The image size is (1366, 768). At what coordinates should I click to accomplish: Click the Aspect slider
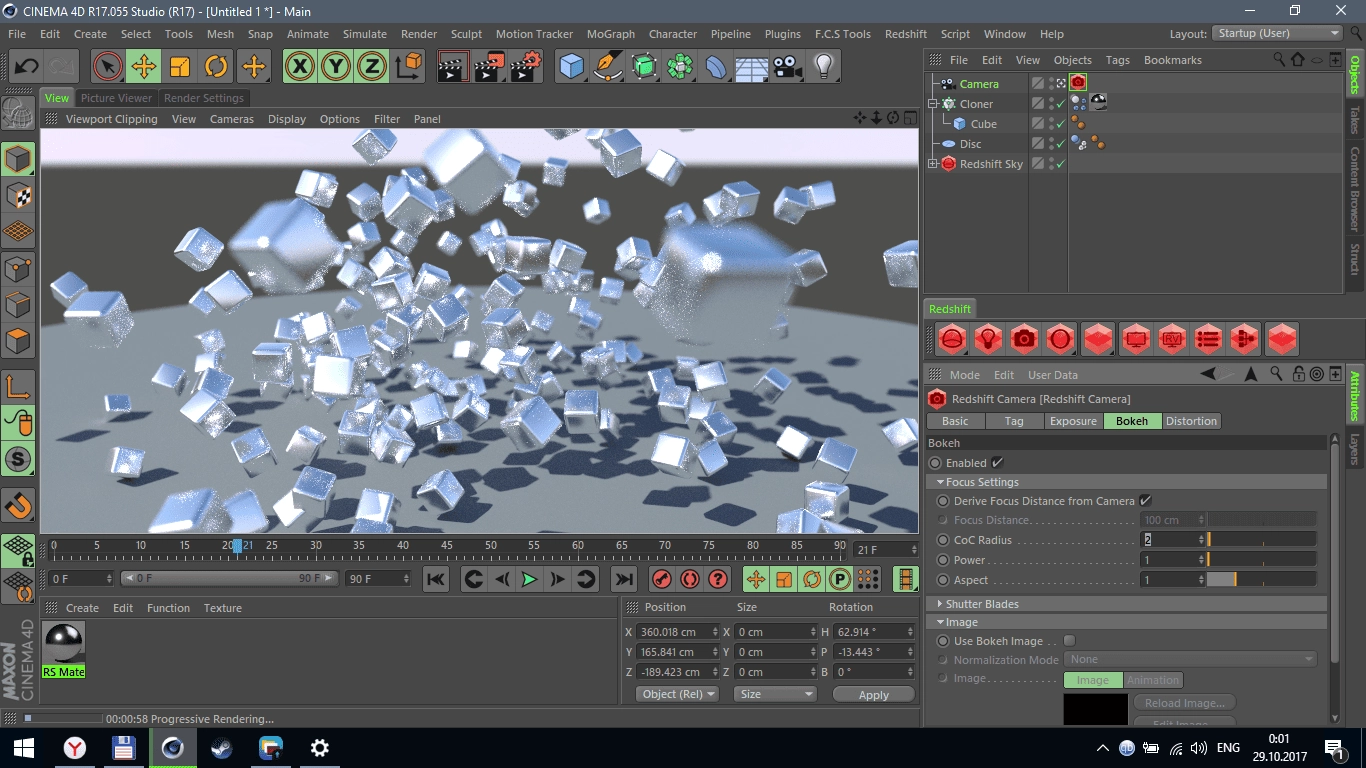[x=1262, y=579]
